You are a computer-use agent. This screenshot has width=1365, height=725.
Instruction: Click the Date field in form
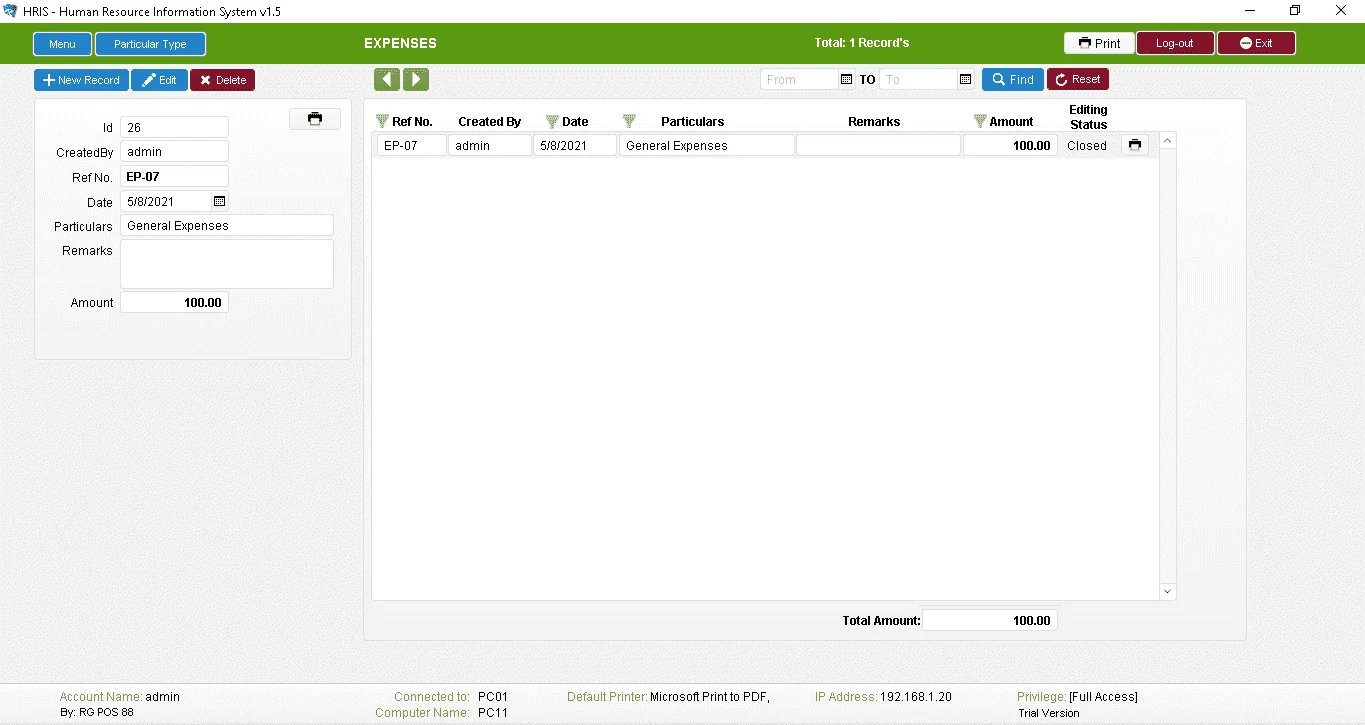point(166,202)
